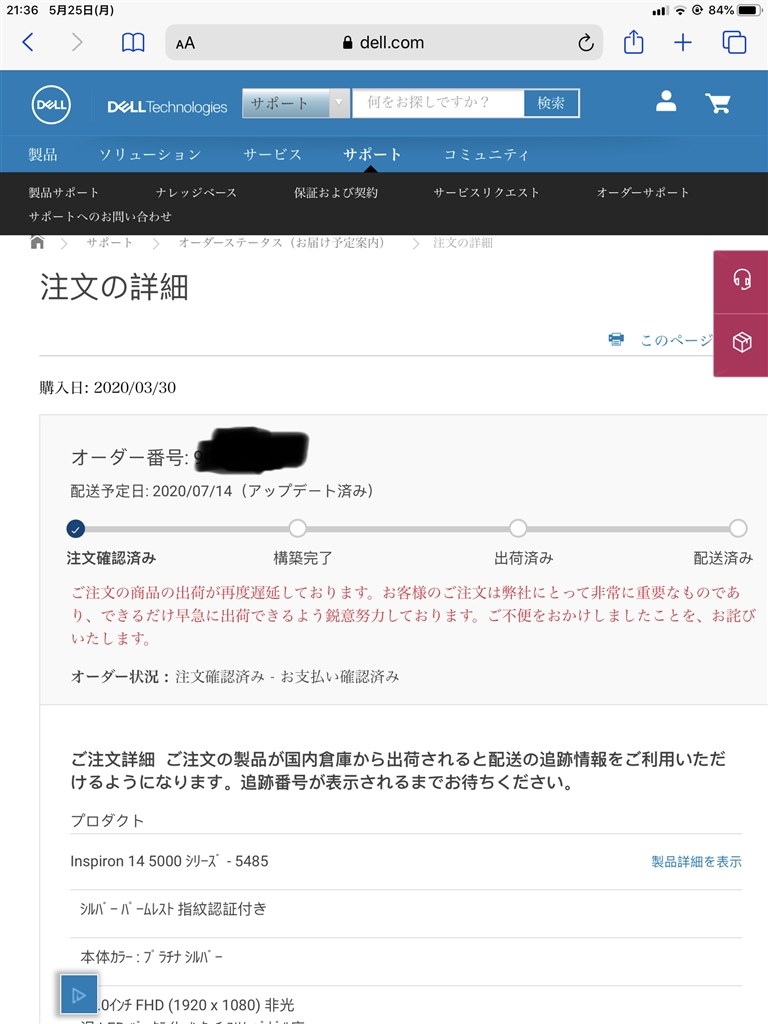The image size is (768, 1024).
Task: Click the 配送予定日: 2020/07/14 text
Action: coord(222,491)
